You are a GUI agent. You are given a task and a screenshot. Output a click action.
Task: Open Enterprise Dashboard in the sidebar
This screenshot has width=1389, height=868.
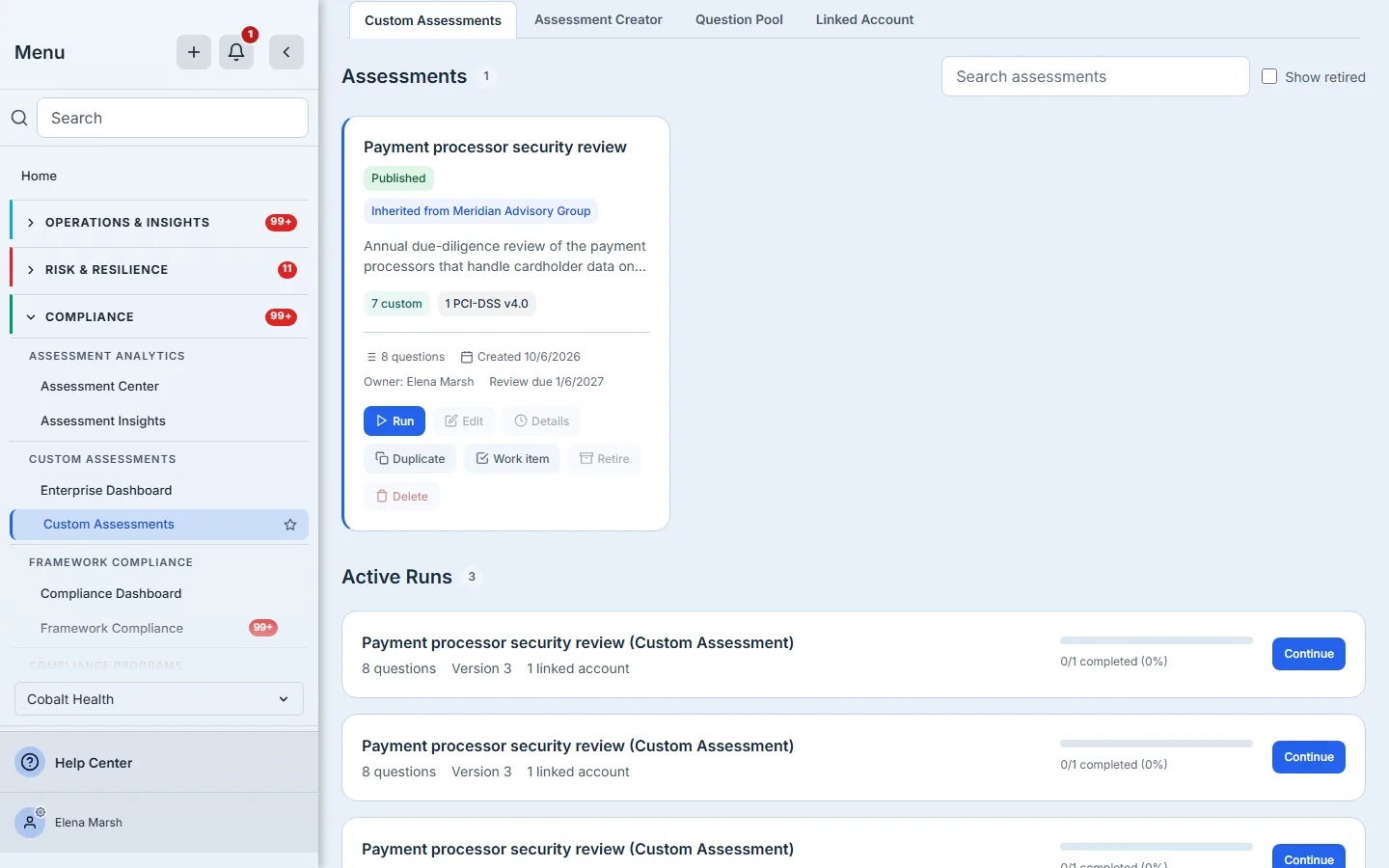point(106,490)
